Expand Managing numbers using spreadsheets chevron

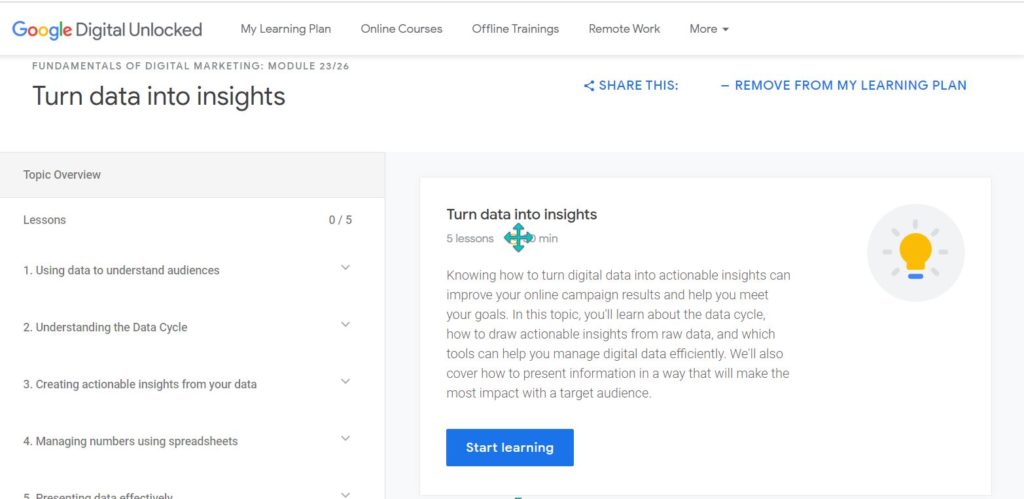coord(345,438)
